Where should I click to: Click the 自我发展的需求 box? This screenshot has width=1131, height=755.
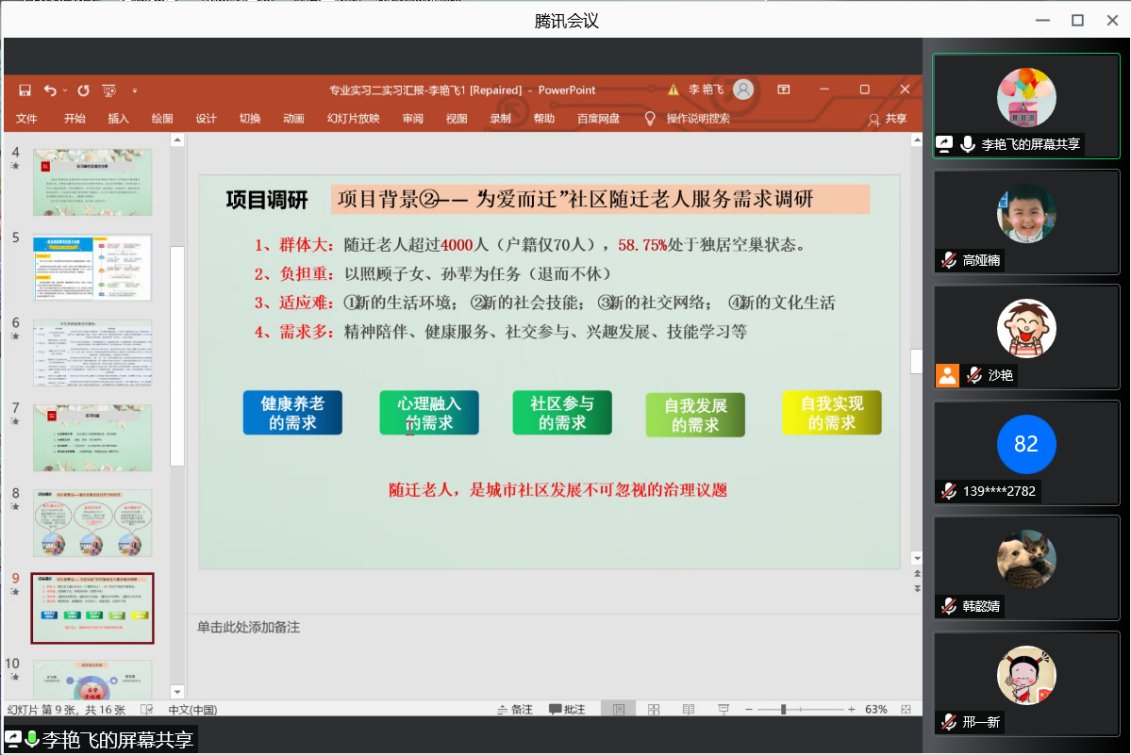(695, 415)
